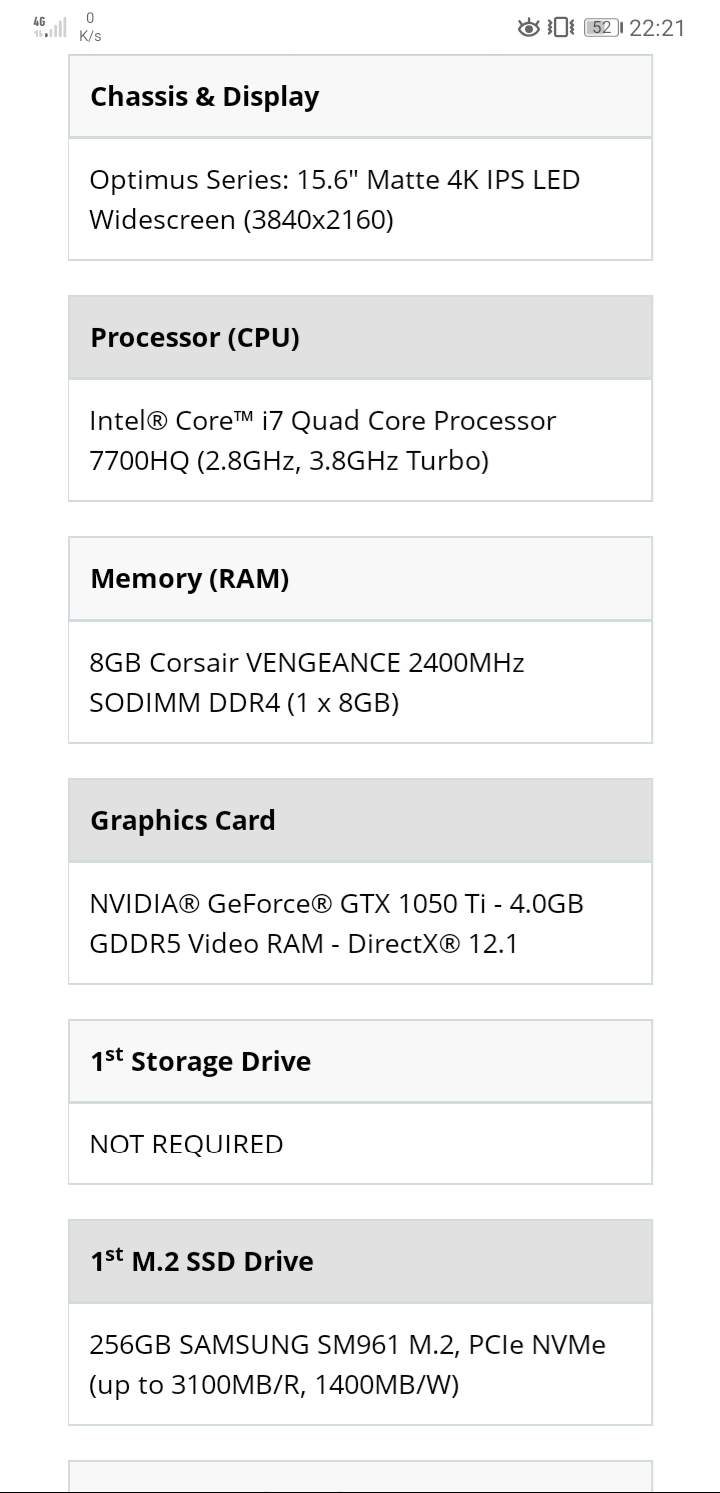Select the Chassis & Display header
This screenshot has height=1493, width=720.
pos(360,97)
